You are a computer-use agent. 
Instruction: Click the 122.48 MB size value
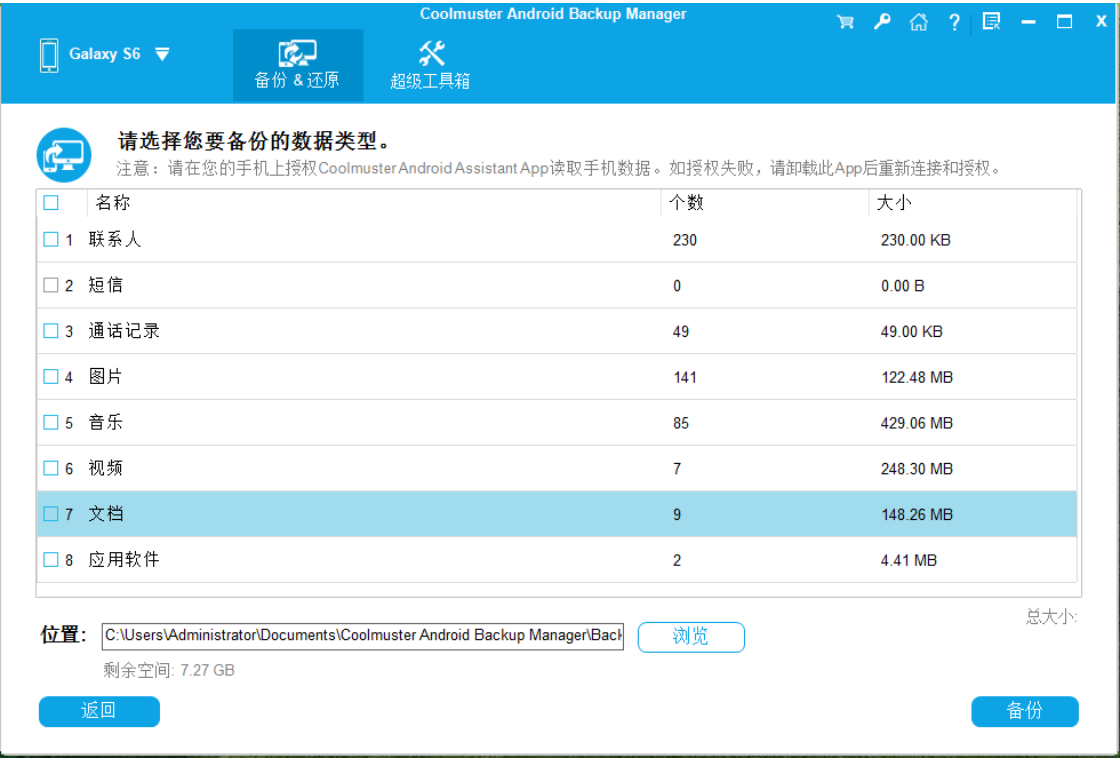[917, 377]
